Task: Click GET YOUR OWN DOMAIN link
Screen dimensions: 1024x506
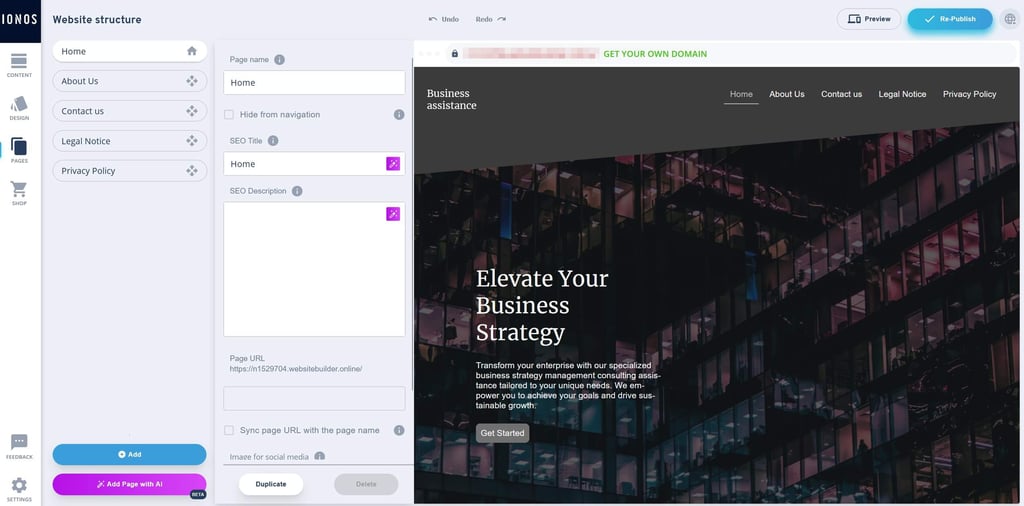Action: pyautogui.click(x=654, y=54)
